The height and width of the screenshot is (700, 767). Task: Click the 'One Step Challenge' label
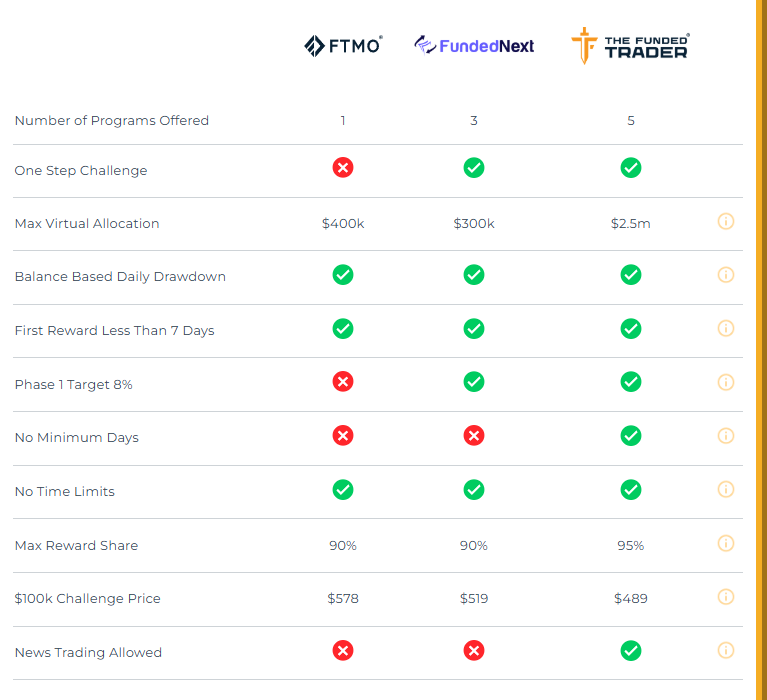pyautogui.click(x=81, y=171)
